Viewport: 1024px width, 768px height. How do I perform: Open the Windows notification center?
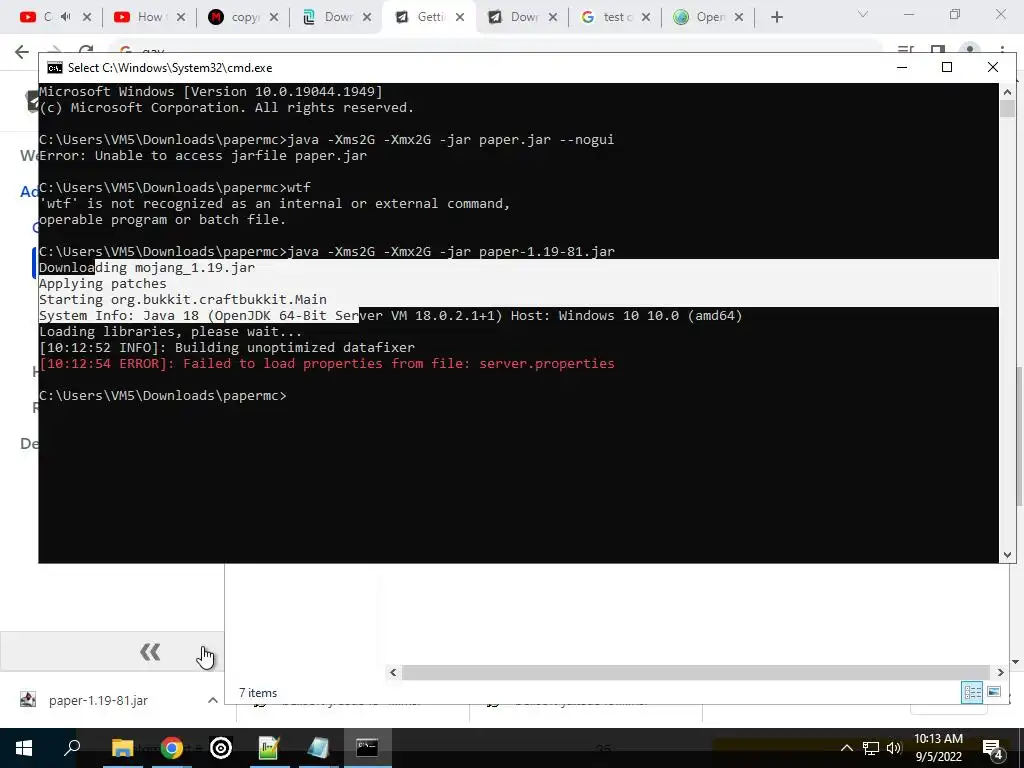coord(993,748)
